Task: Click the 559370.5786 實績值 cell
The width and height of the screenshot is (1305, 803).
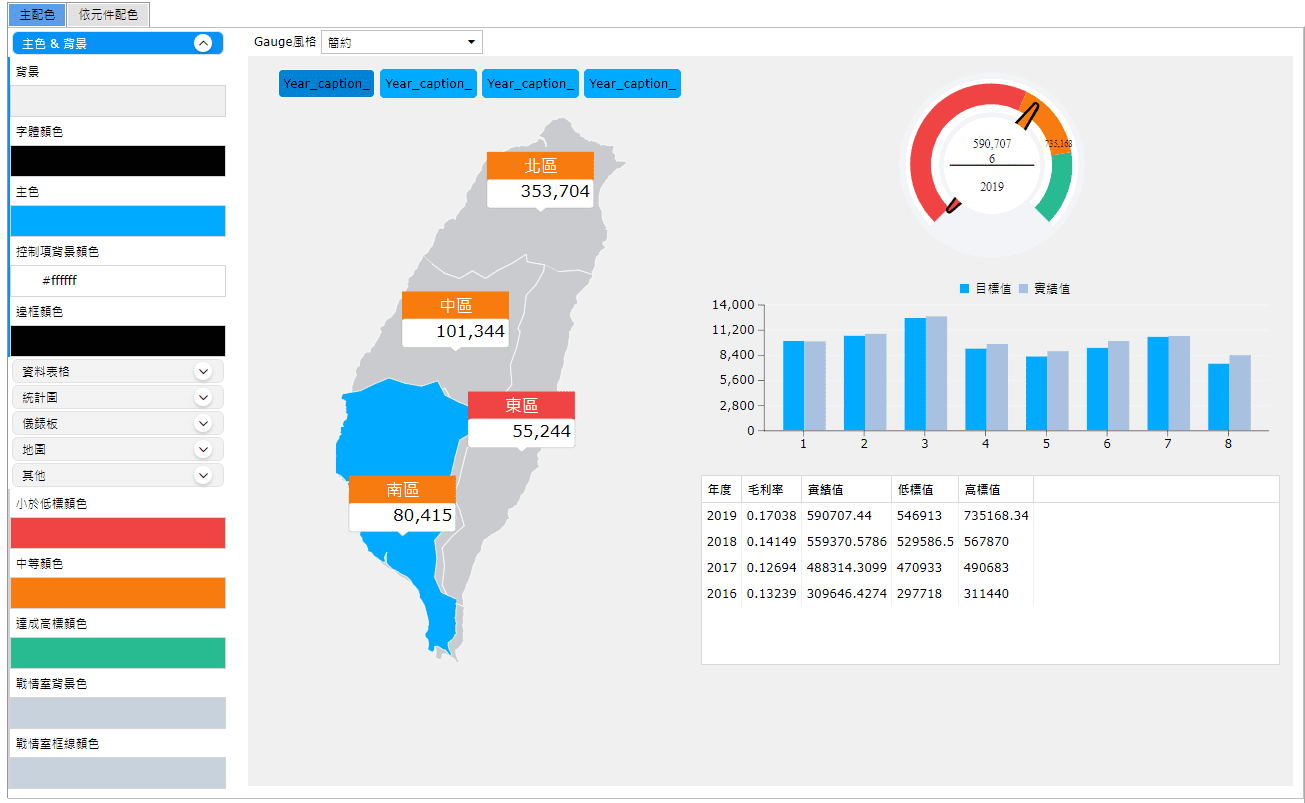Action: pyautogui.click(x=846, y=542)
